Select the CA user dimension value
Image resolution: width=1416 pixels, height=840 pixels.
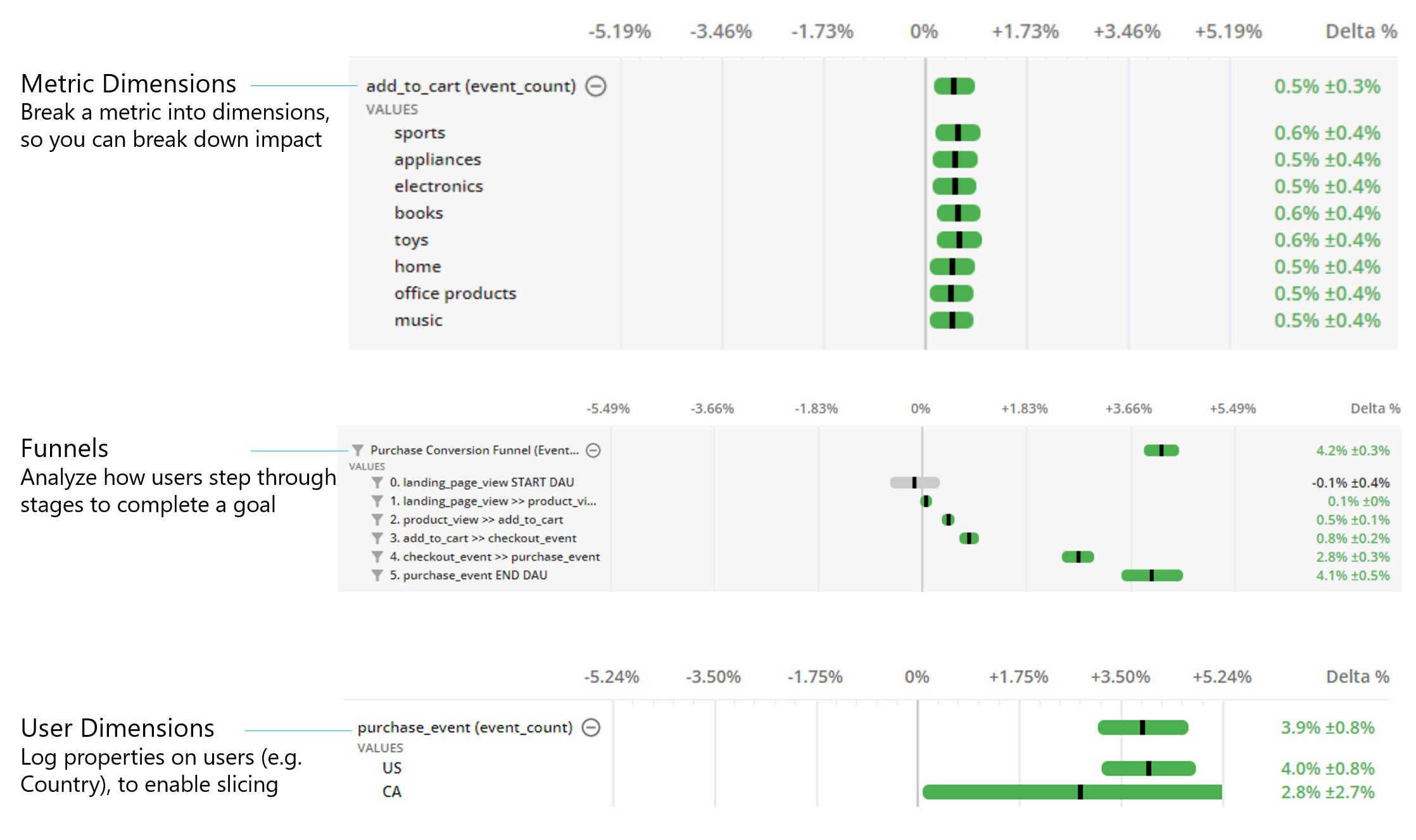391,792
